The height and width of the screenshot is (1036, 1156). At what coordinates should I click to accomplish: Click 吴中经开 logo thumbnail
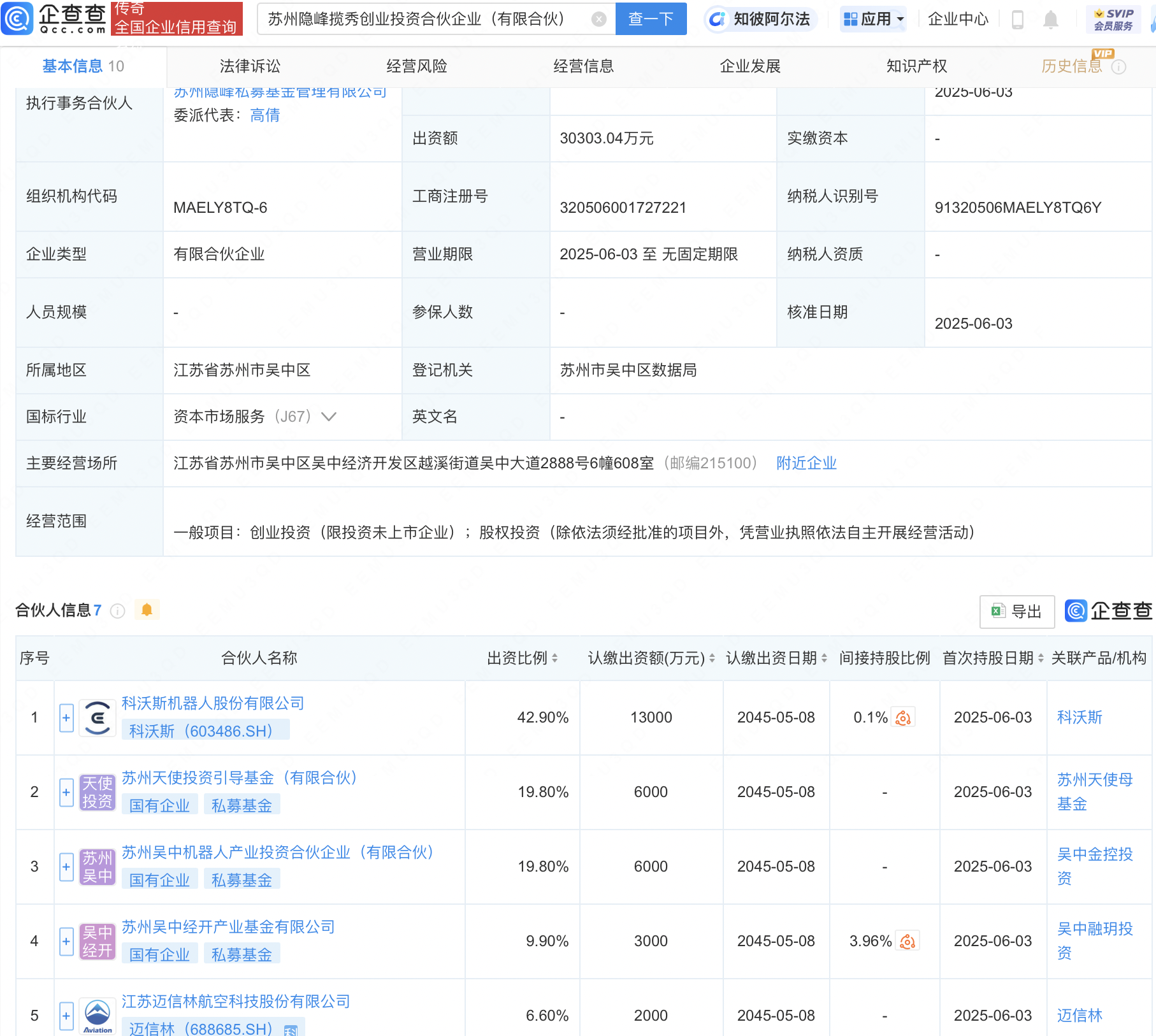[98, 942]
